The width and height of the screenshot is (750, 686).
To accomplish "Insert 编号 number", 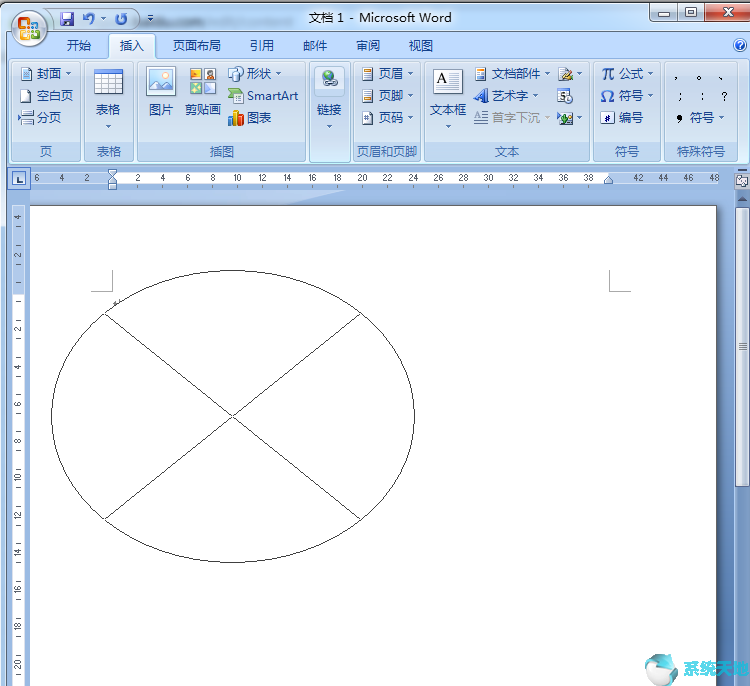I will coord(622,118).
